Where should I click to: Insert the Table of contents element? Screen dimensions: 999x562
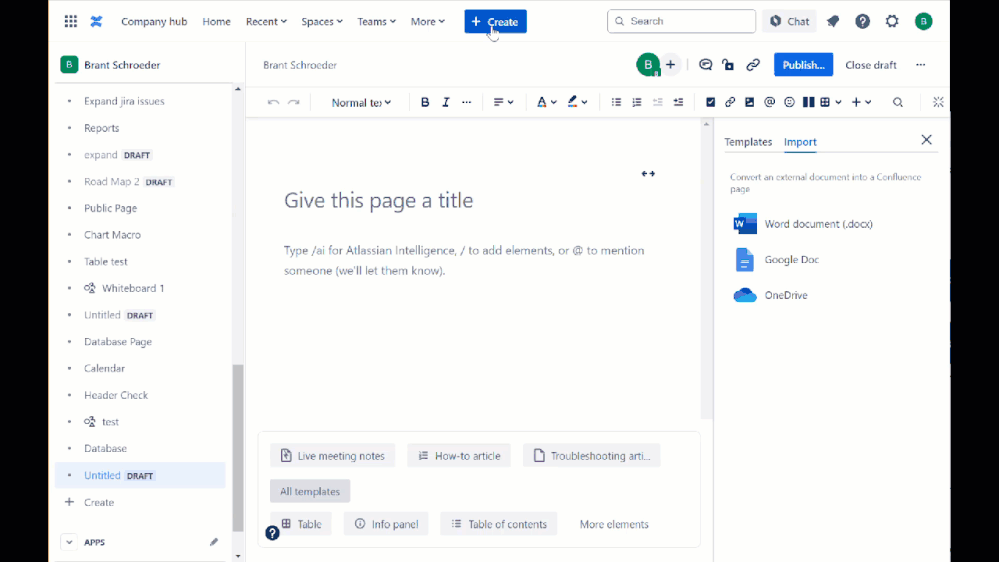coord(499,524)
